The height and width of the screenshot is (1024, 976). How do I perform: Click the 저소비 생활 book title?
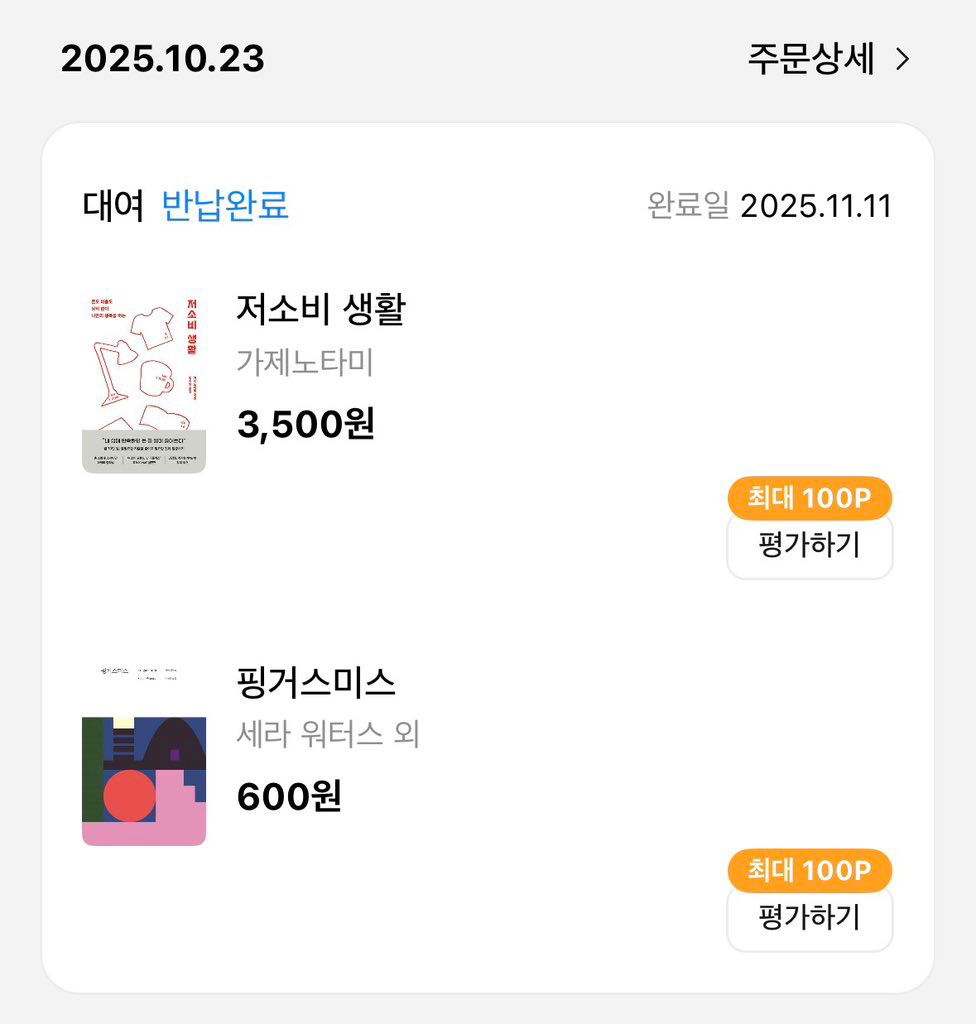point(320,309)
